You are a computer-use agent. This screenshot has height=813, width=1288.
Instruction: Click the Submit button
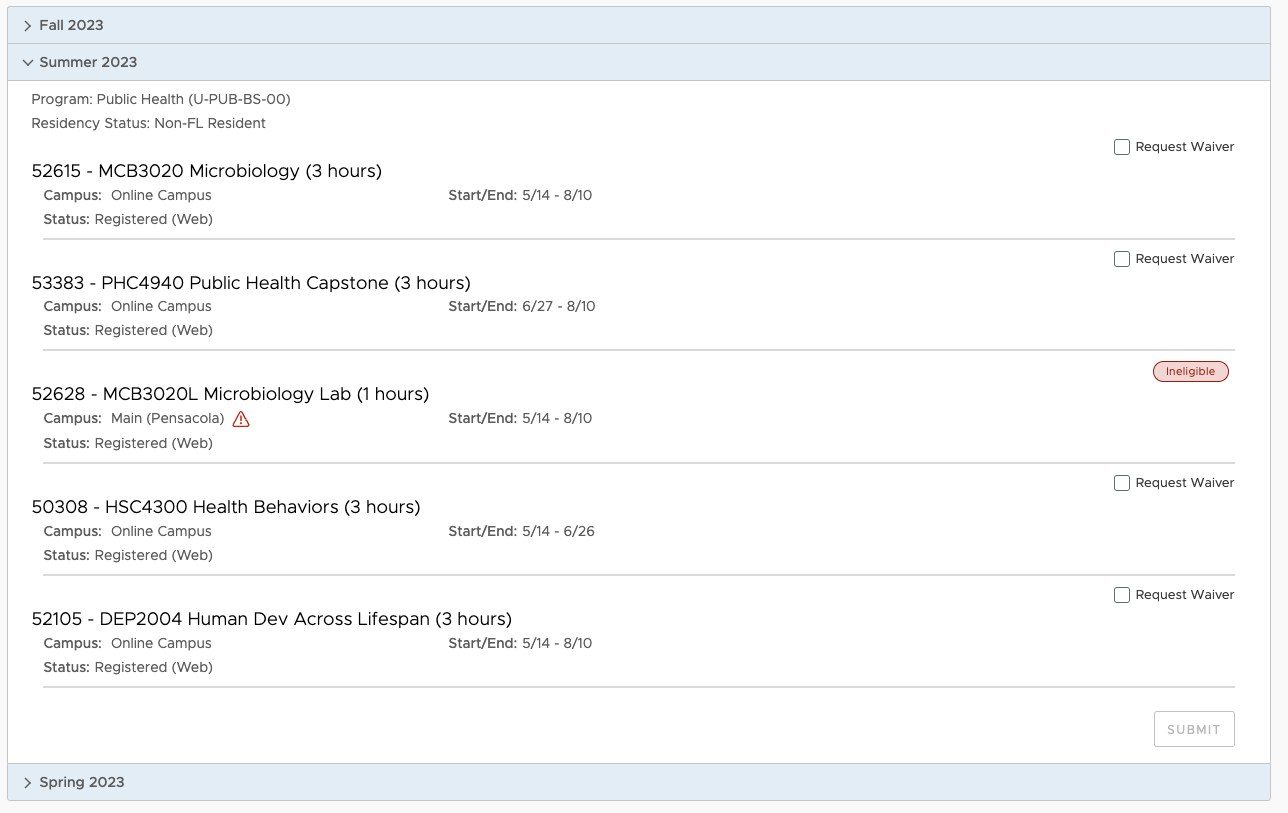(x=1194, y=729)
